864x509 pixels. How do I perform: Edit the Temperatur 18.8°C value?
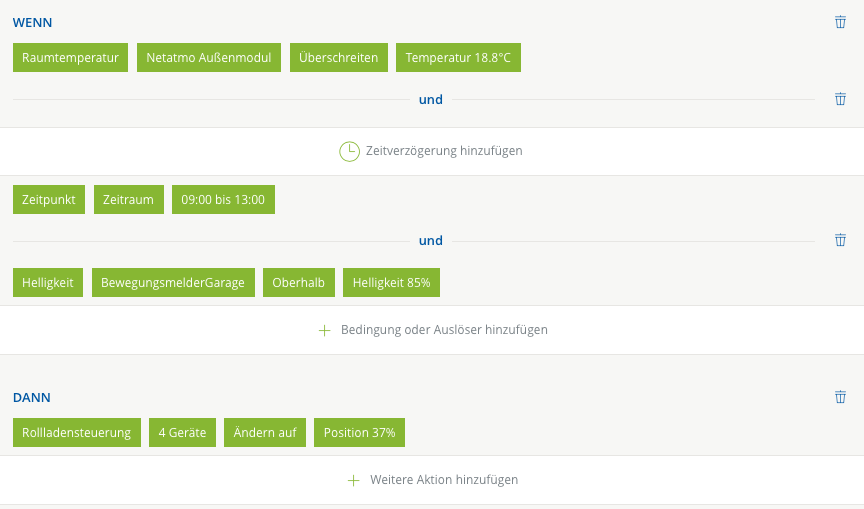[458, 58]
